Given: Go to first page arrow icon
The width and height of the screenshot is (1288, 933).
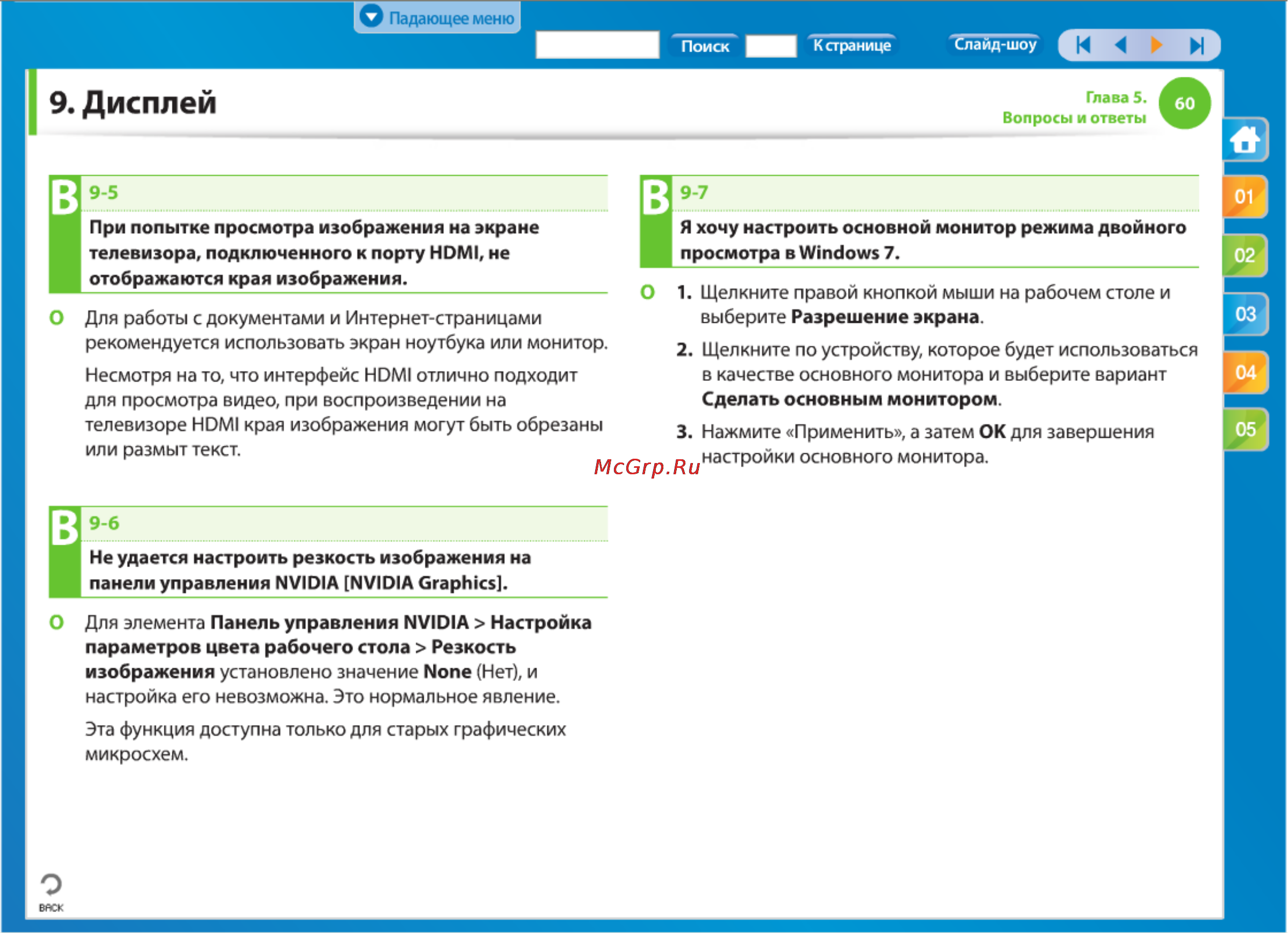Looking at the screenshot, I should click(x=1083, y=45).
